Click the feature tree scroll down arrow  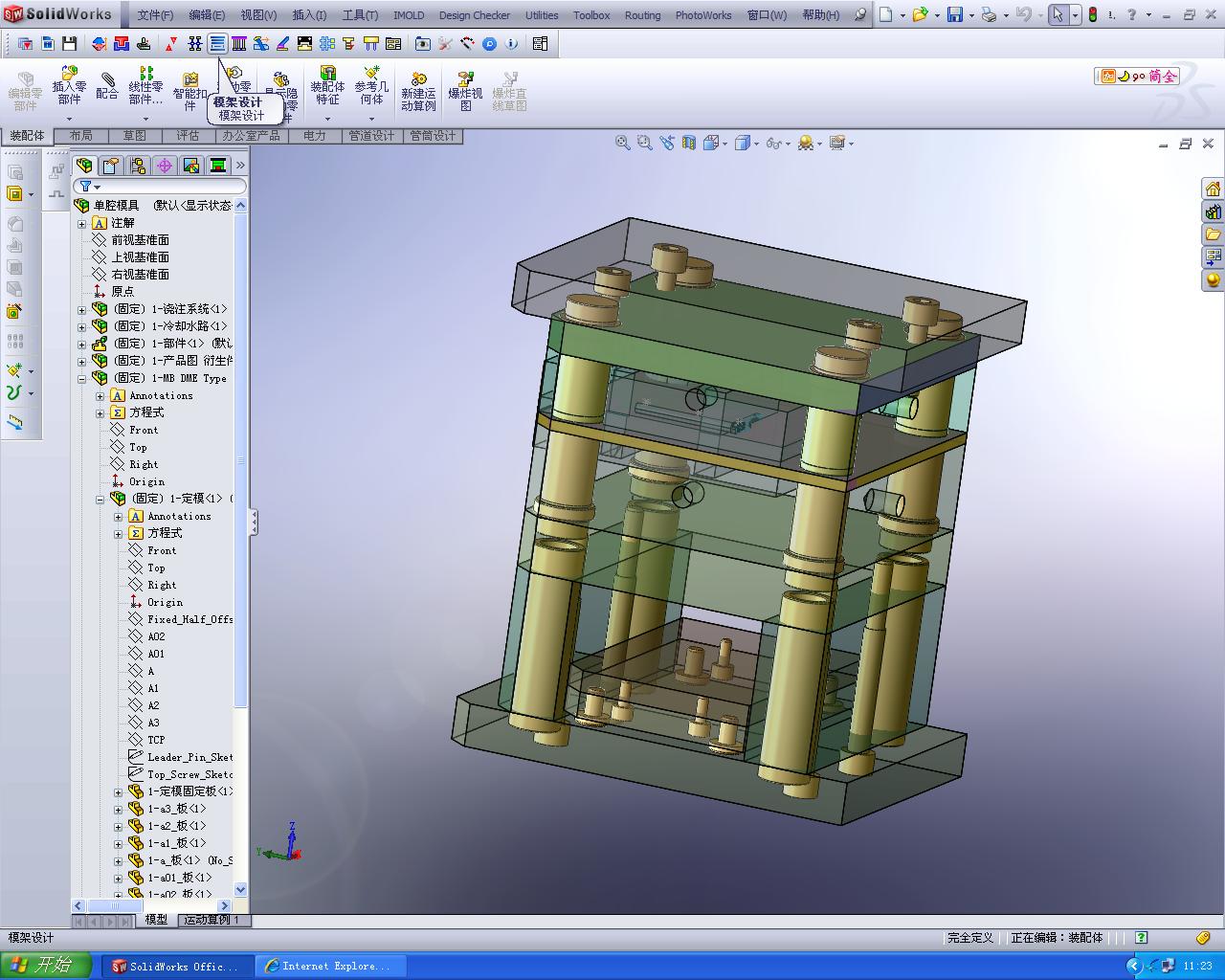pos(240,889)
